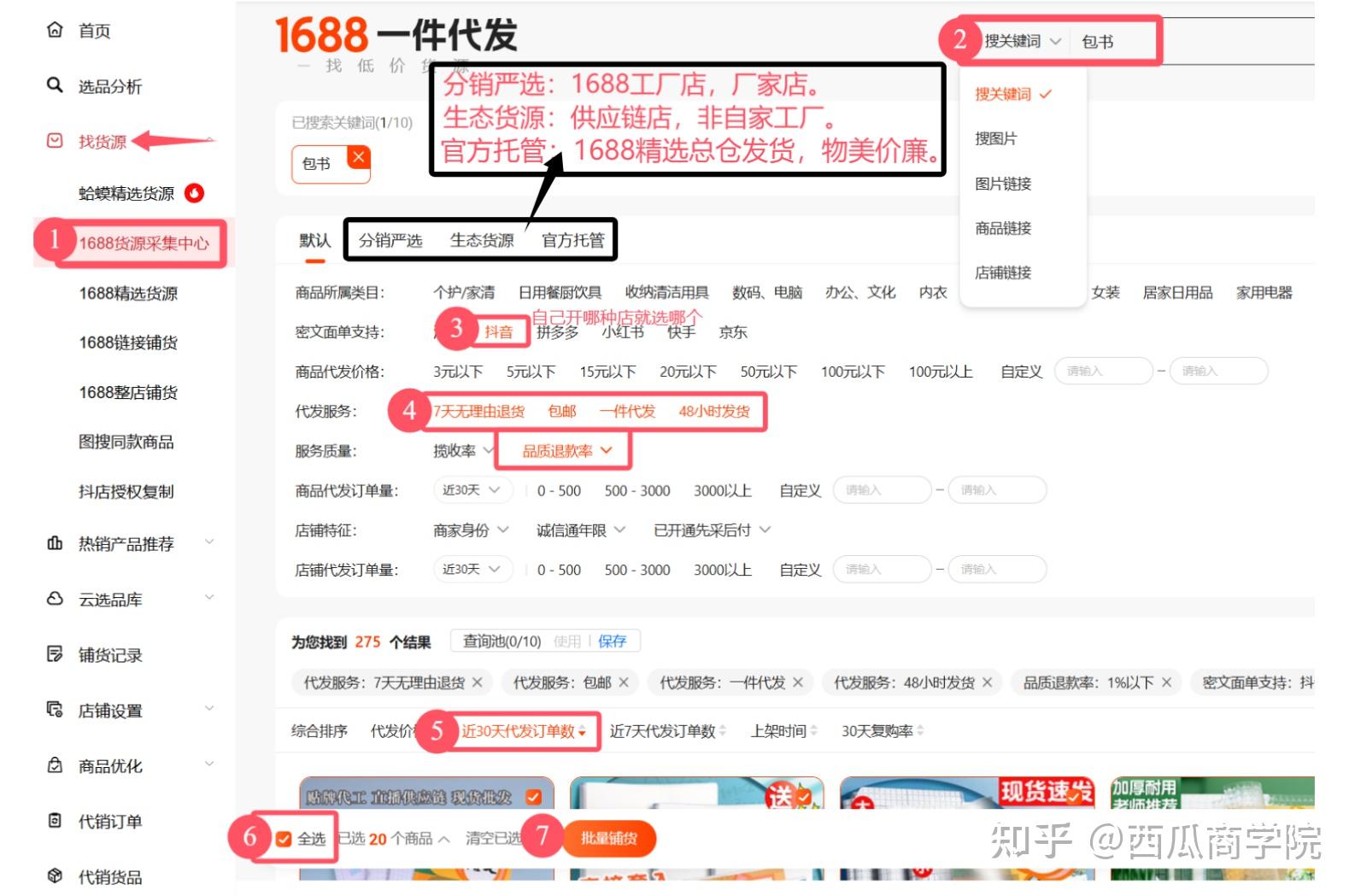The height and width of the screenshot is (896, 1355).
Task: Sort by 近30天代发订单数
Action: [x=524, y=731]
